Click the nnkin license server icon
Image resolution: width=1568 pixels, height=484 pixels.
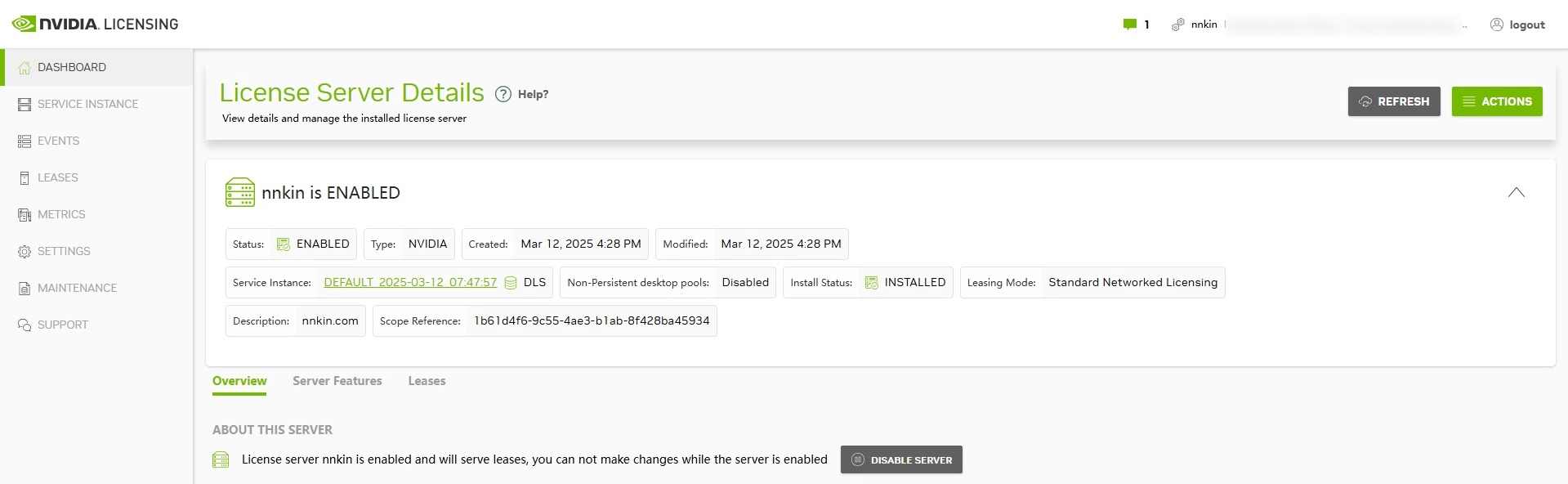239,193
